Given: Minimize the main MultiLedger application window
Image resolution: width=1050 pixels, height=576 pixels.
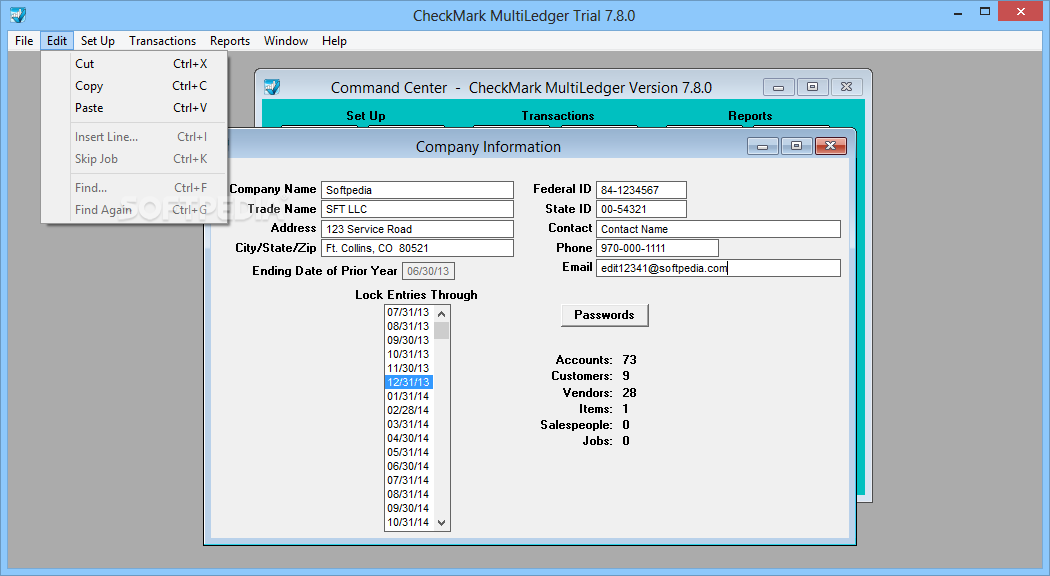Looking at the screenshot, I should (958, 11).
